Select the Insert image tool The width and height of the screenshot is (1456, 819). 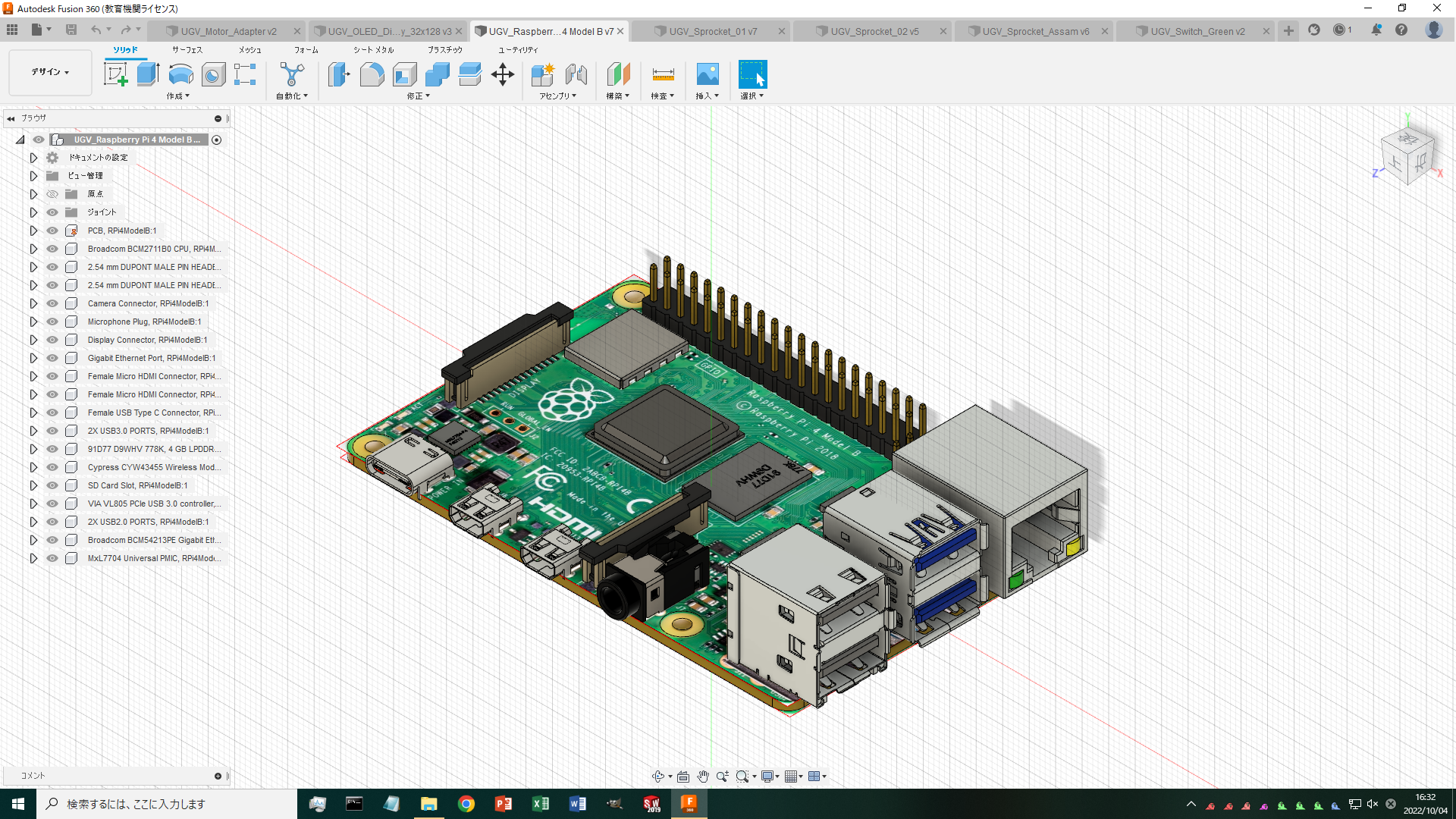(708, 74)
